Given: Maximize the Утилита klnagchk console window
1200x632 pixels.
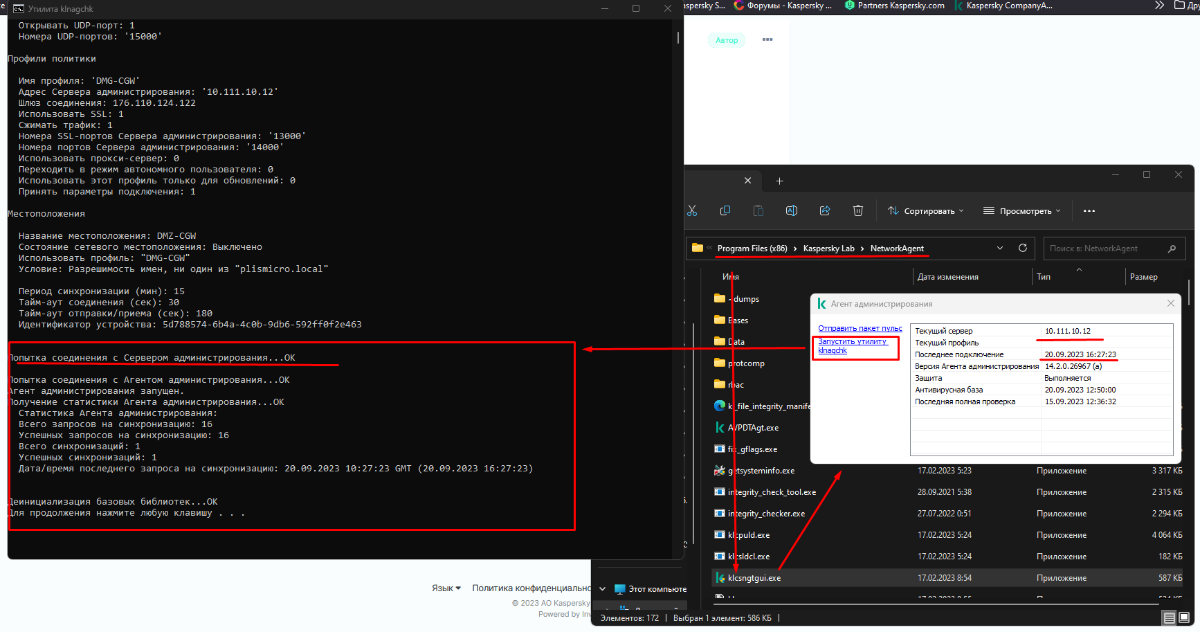Looking at the screenshot, I should [636, 7].
